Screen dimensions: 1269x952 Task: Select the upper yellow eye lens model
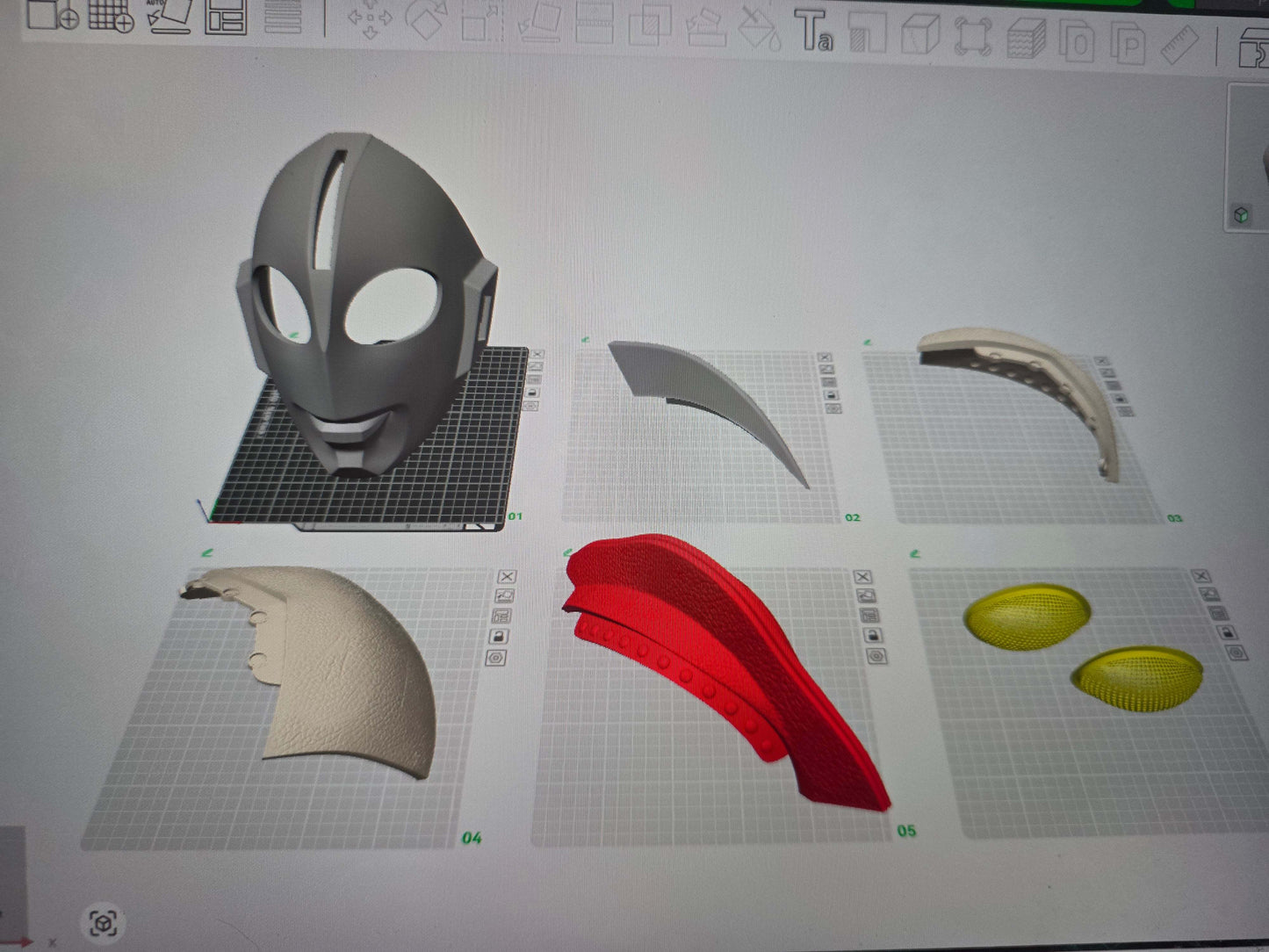(x=1027, y=616)
